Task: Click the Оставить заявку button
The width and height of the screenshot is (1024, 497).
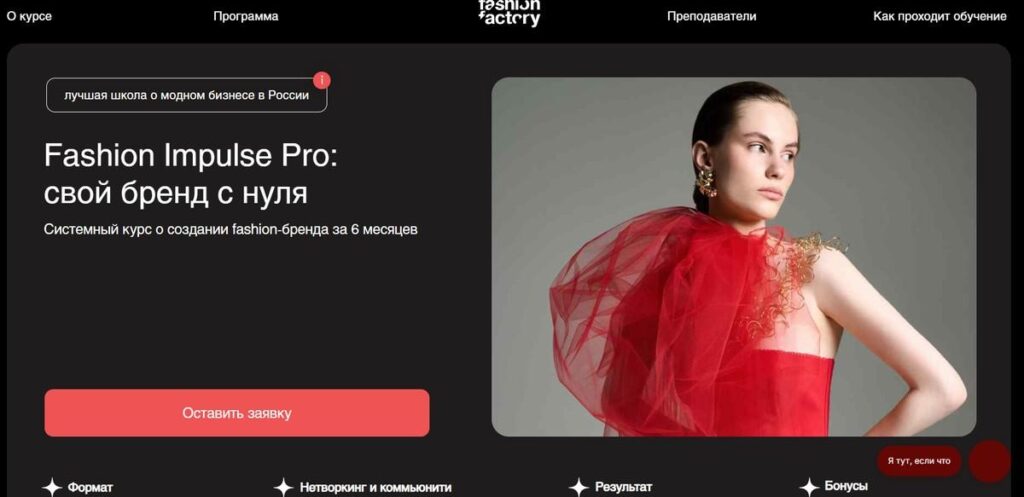Action: coord(237,413)
